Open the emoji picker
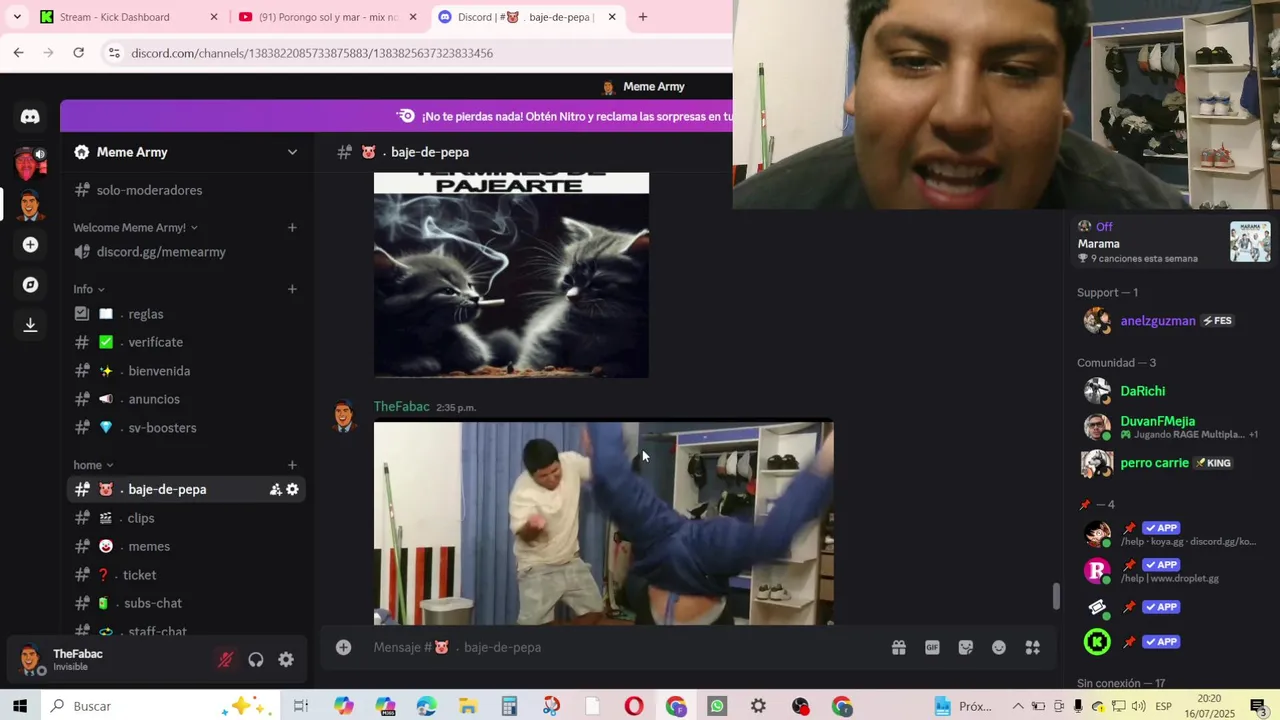The width and height of the screenshot is (1280, 720). (999, 648)
